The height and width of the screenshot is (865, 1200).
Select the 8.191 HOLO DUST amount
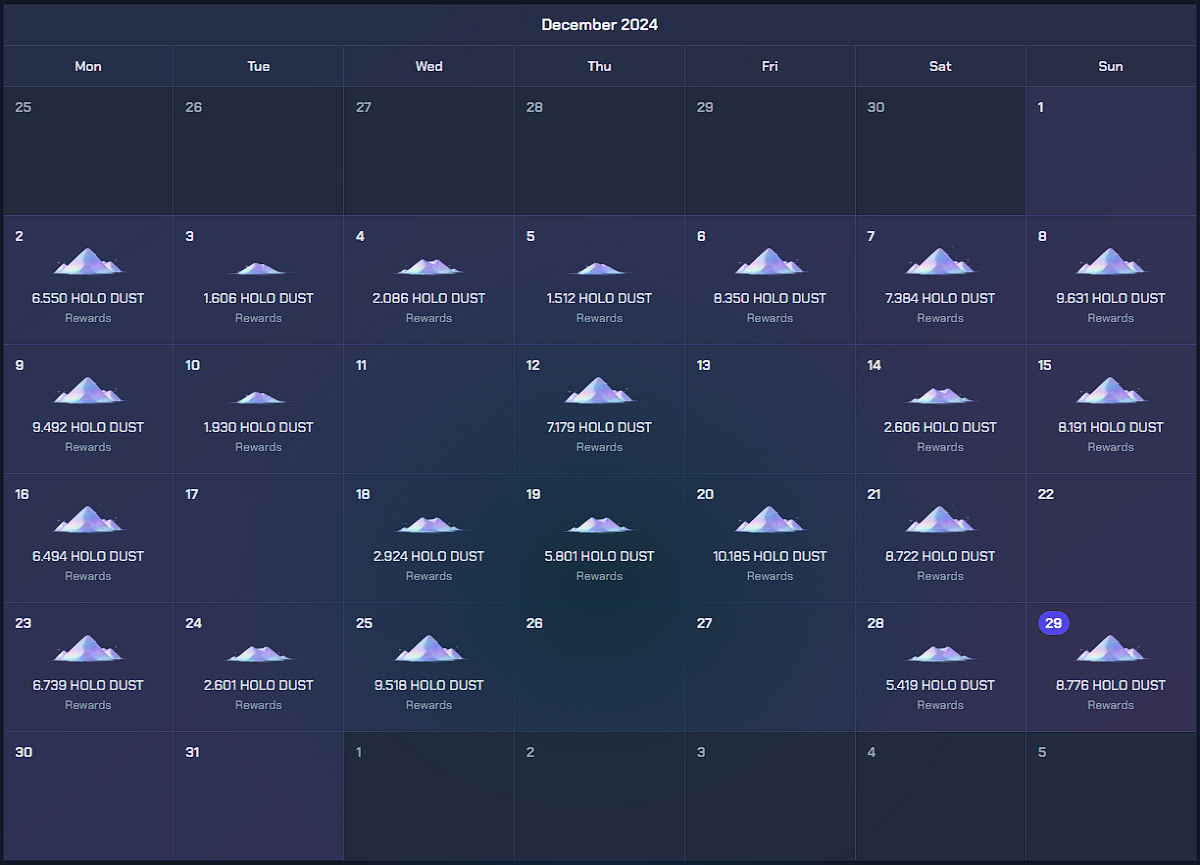pos(1111,427)
